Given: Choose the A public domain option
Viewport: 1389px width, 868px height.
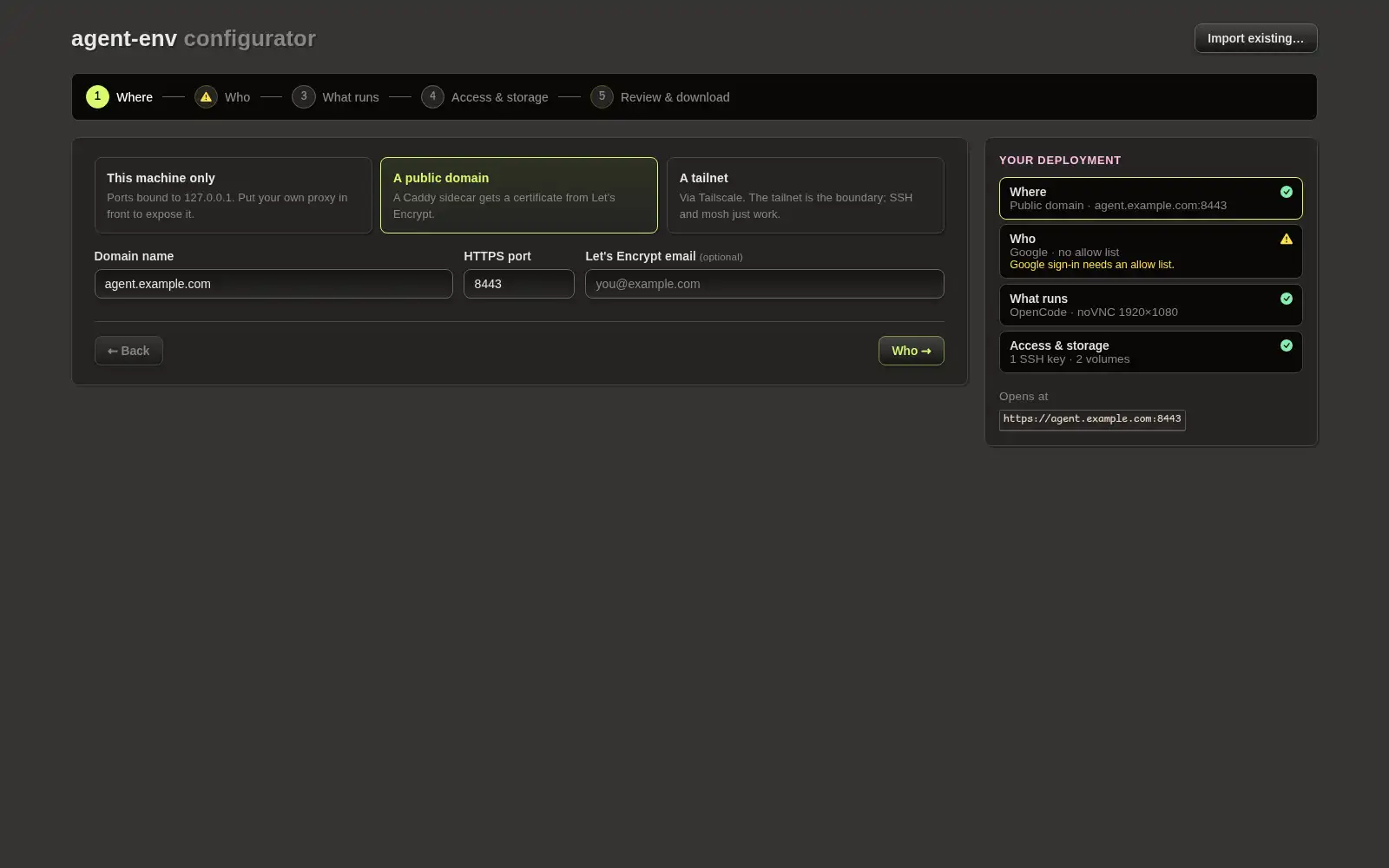Looking at the screenshot, I should pos(519,195).
